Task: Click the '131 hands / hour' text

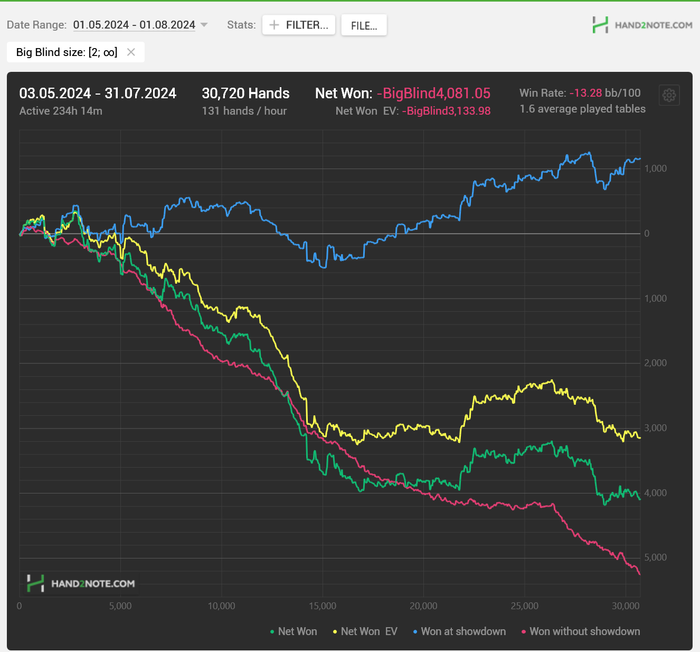Action: pyautogui.click(x=244, y=111)
